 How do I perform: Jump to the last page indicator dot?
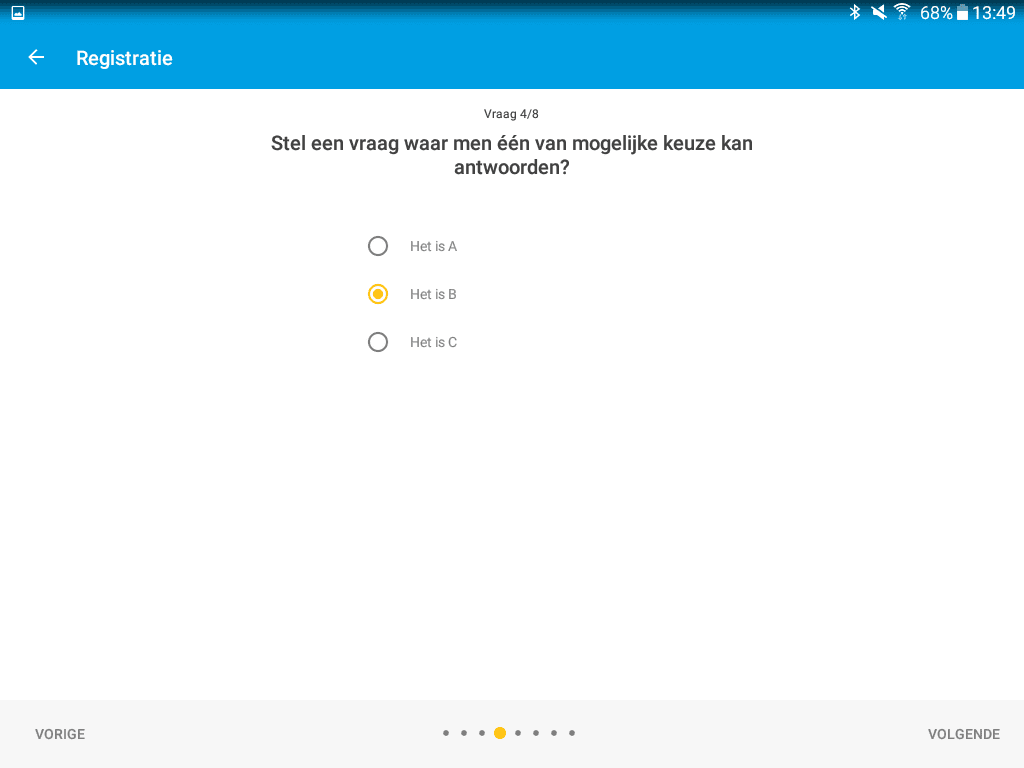tap(572, 733)
